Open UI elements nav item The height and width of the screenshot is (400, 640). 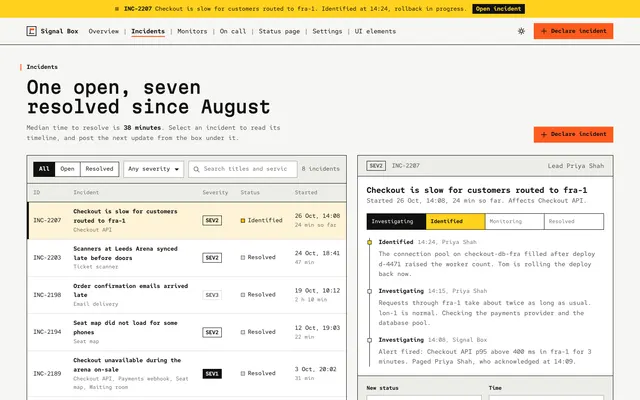[375, 31]
